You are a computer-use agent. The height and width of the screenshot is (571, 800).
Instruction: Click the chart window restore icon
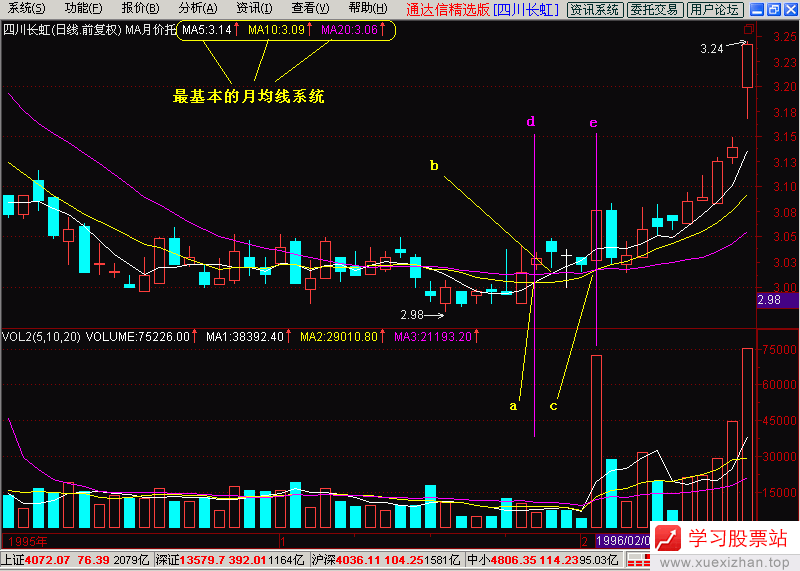tap(748, 29)
